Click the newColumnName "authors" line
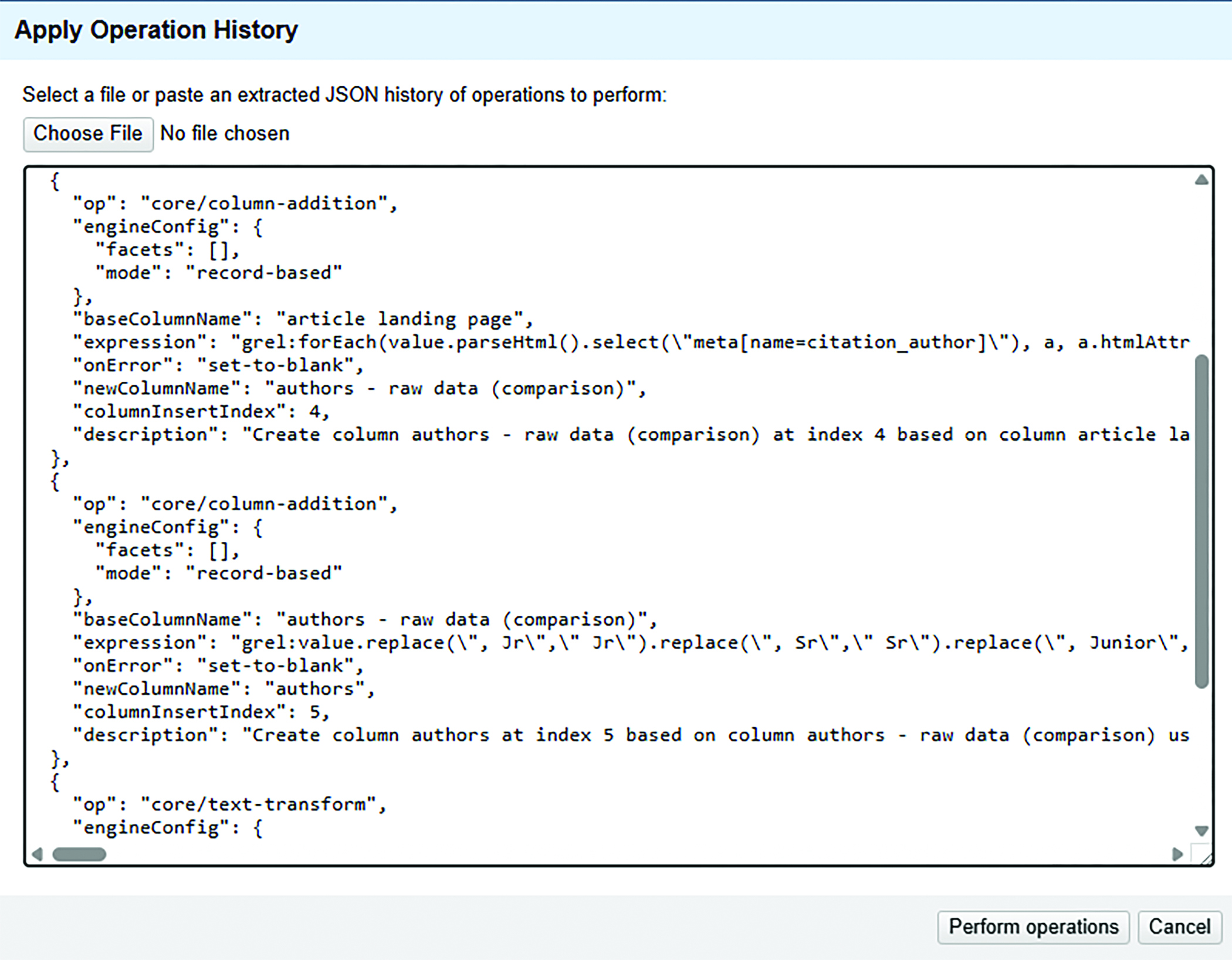The width and height of the screenshot is (1232, 960). point(223,688)
